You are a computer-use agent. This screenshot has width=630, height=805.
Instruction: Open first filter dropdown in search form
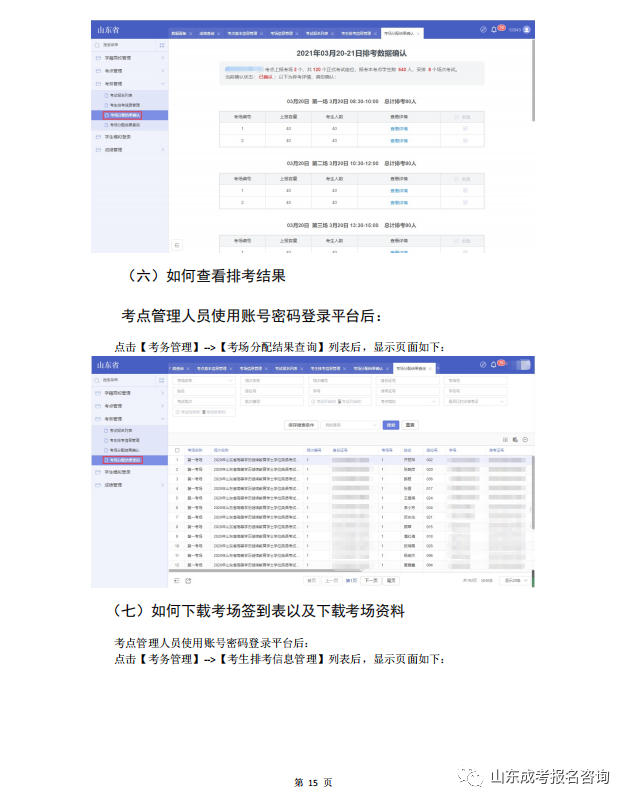tap(203, 380)
